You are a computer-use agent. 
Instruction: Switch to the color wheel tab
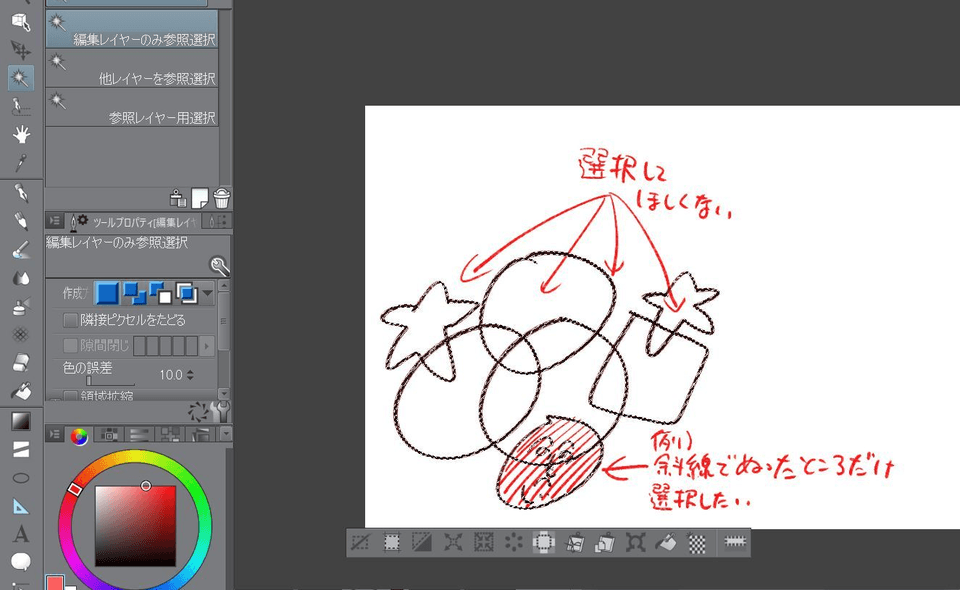pos(79,435)
